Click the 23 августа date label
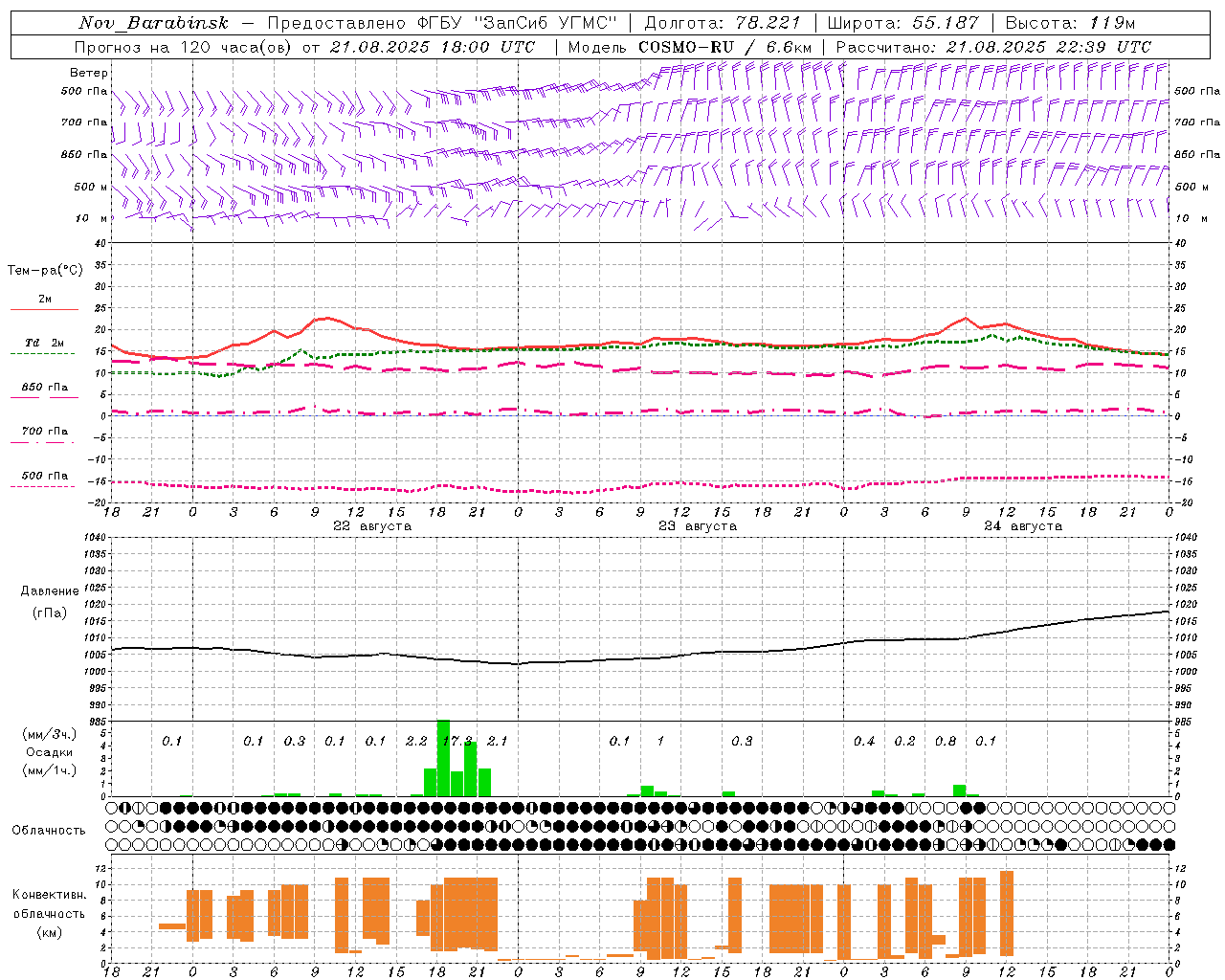This screenshot has width=1225, height=980. coord(698,526)
